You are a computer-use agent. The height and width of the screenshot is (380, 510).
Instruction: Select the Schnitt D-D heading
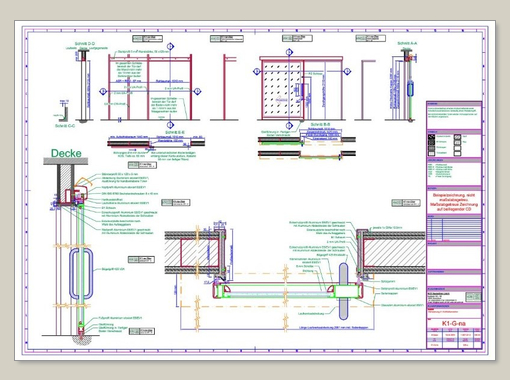tap(85, 44)
